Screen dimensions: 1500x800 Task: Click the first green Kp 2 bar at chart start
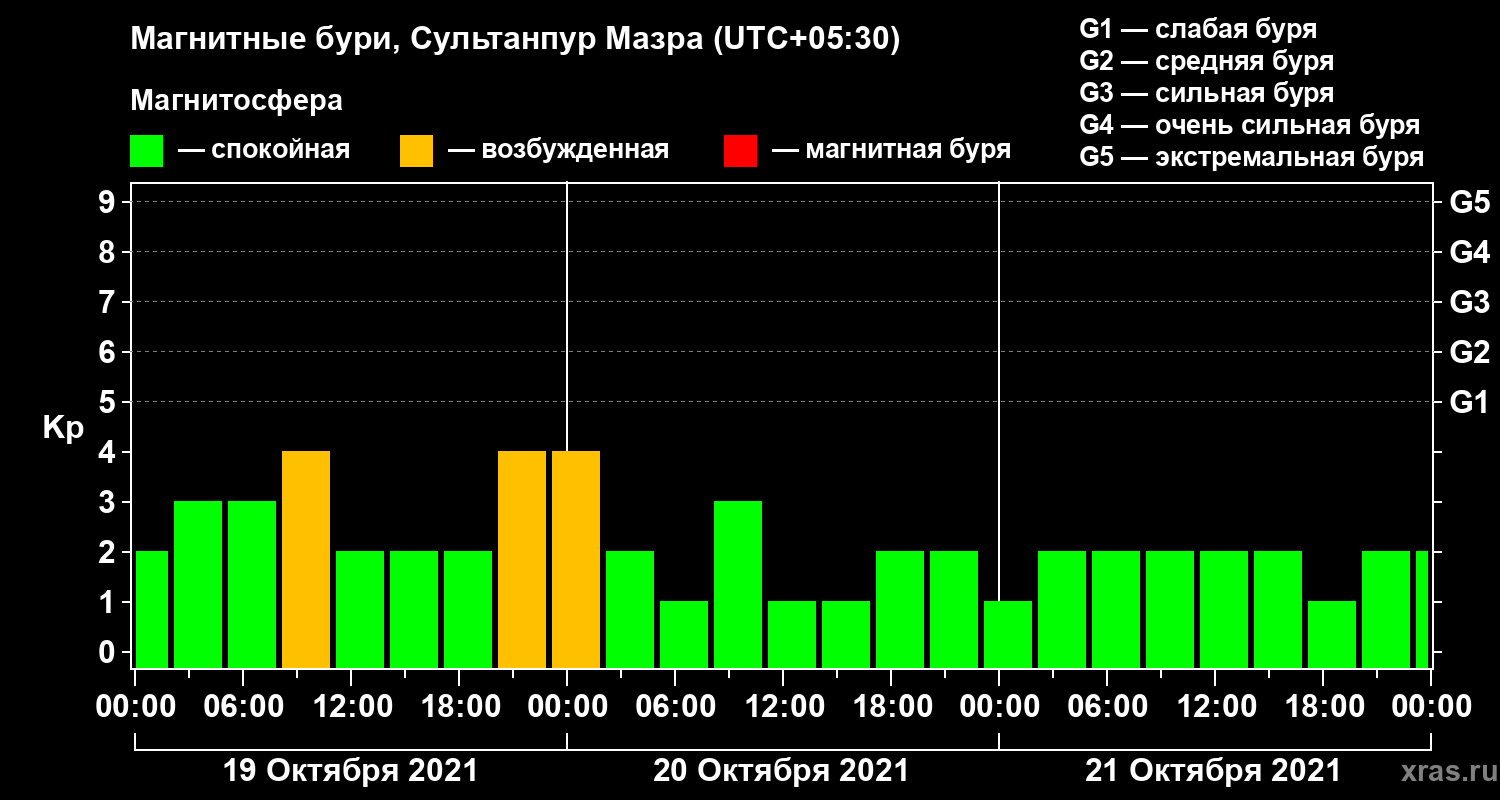tap(152, 610)
